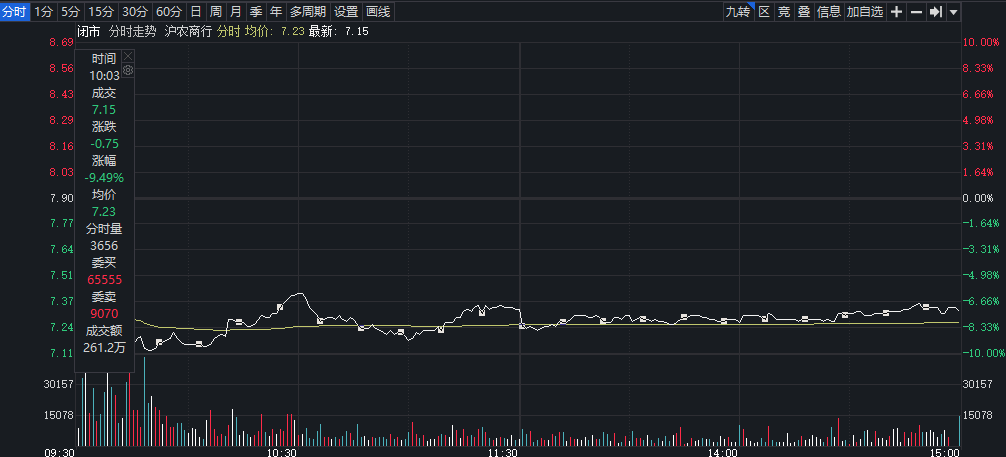Screen dimensions: 1006x457
Task: Click the 闭市 market status label
Action: point(88,31)
